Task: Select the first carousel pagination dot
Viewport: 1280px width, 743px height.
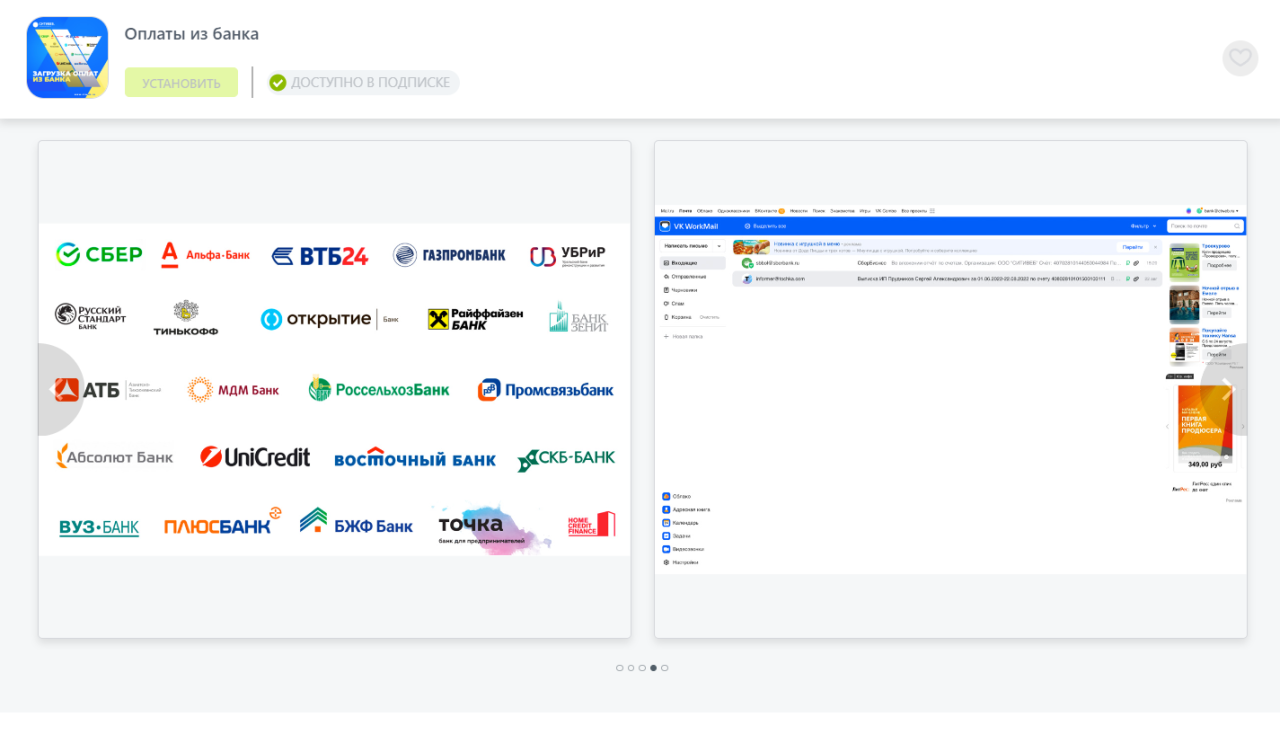Action: [620, 668]
